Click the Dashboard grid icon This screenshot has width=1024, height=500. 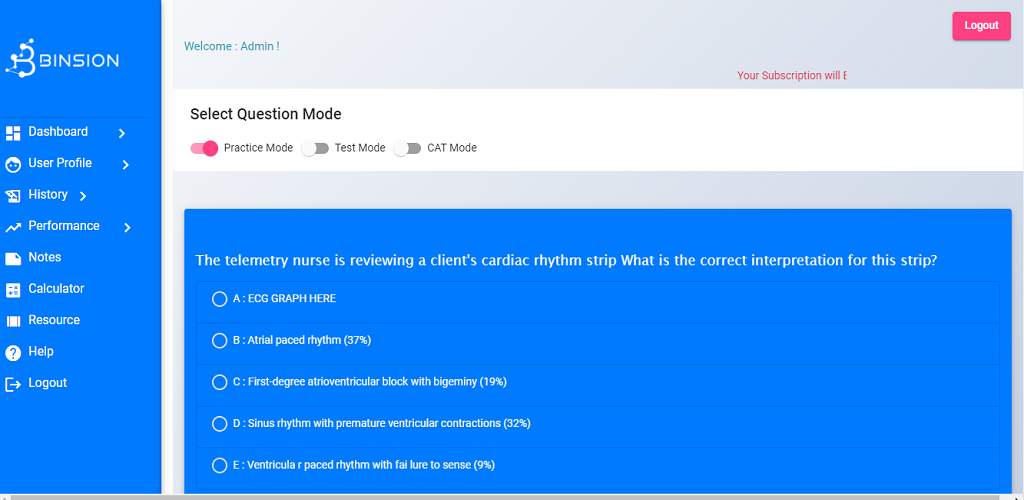13,133
